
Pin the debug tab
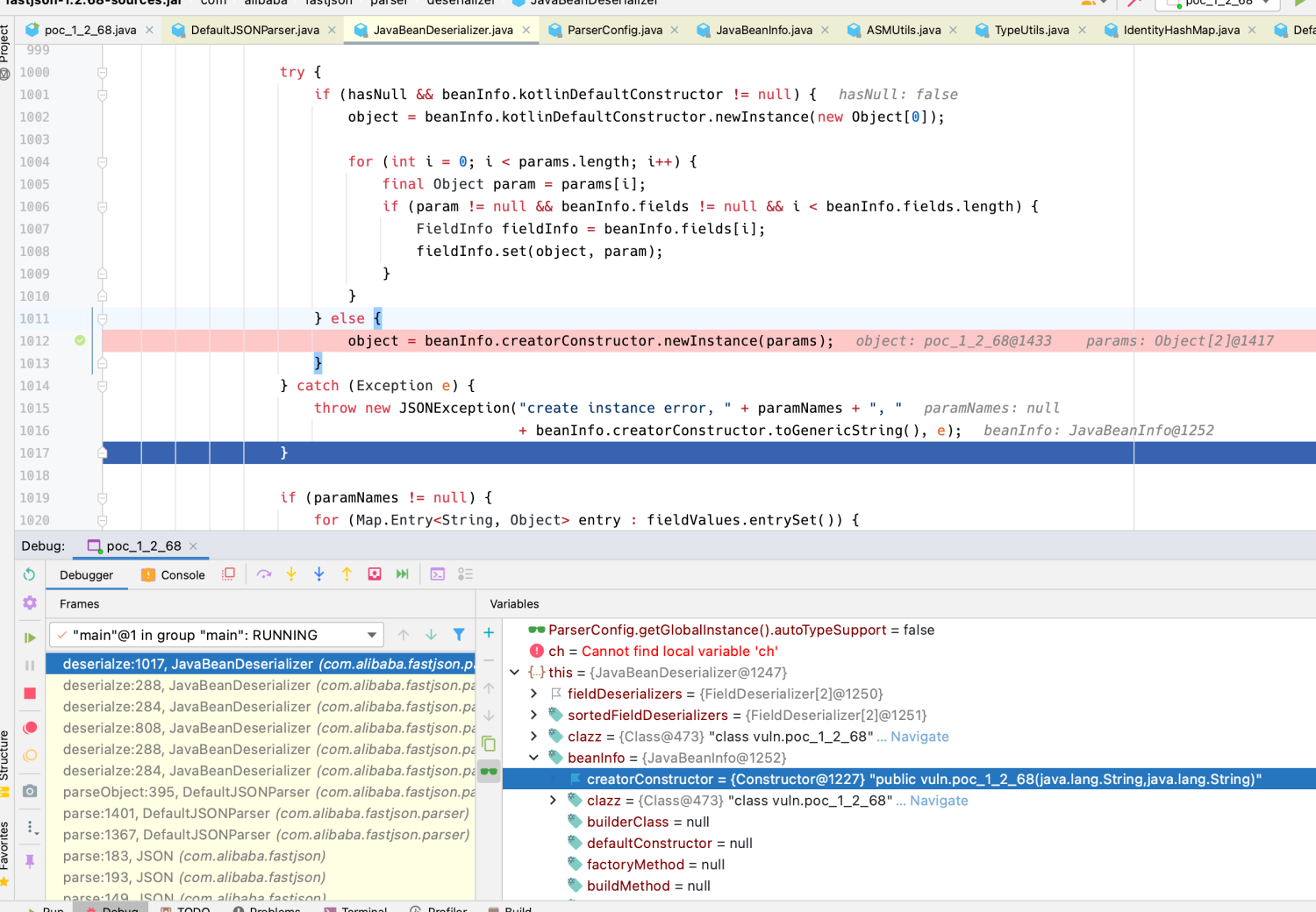[x=30, y=861]
